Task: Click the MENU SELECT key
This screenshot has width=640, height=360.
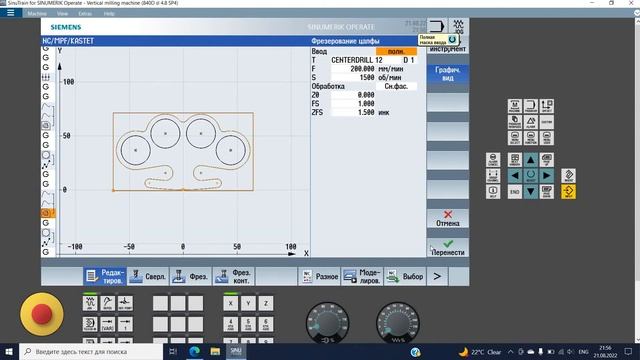Action: [x=515, y=138]
